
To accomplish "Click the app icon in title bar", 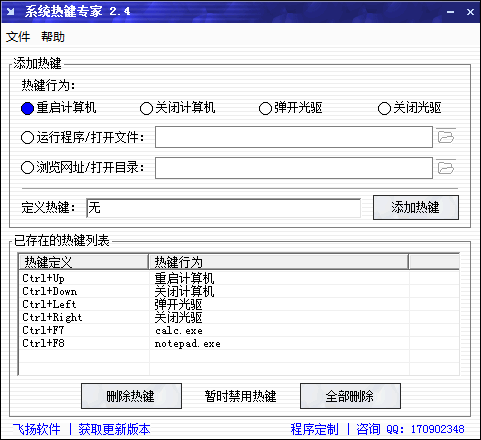I will 11,12.
